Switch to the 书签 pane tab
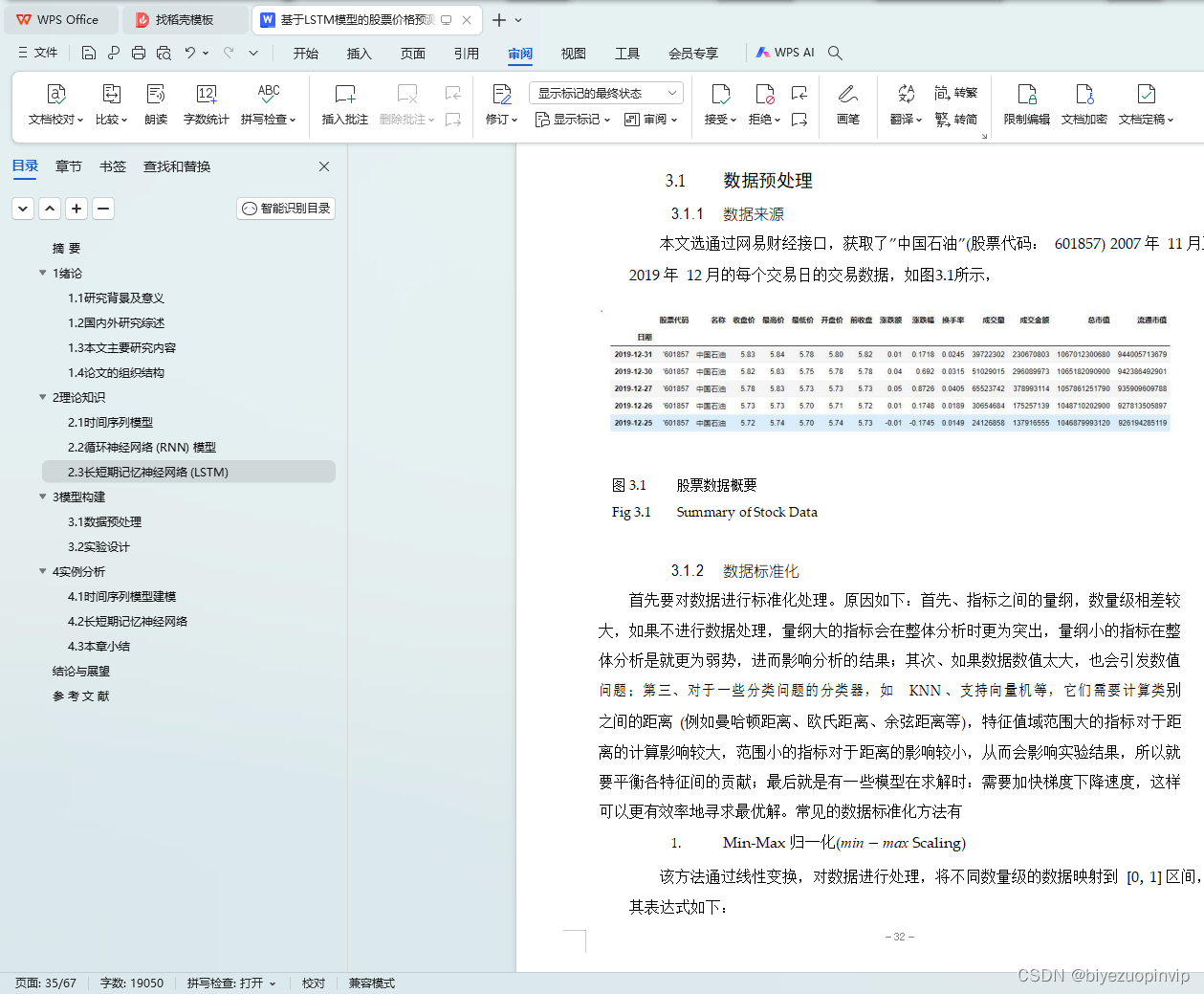Screen dimensions: 1204x994 coord(113,166)
